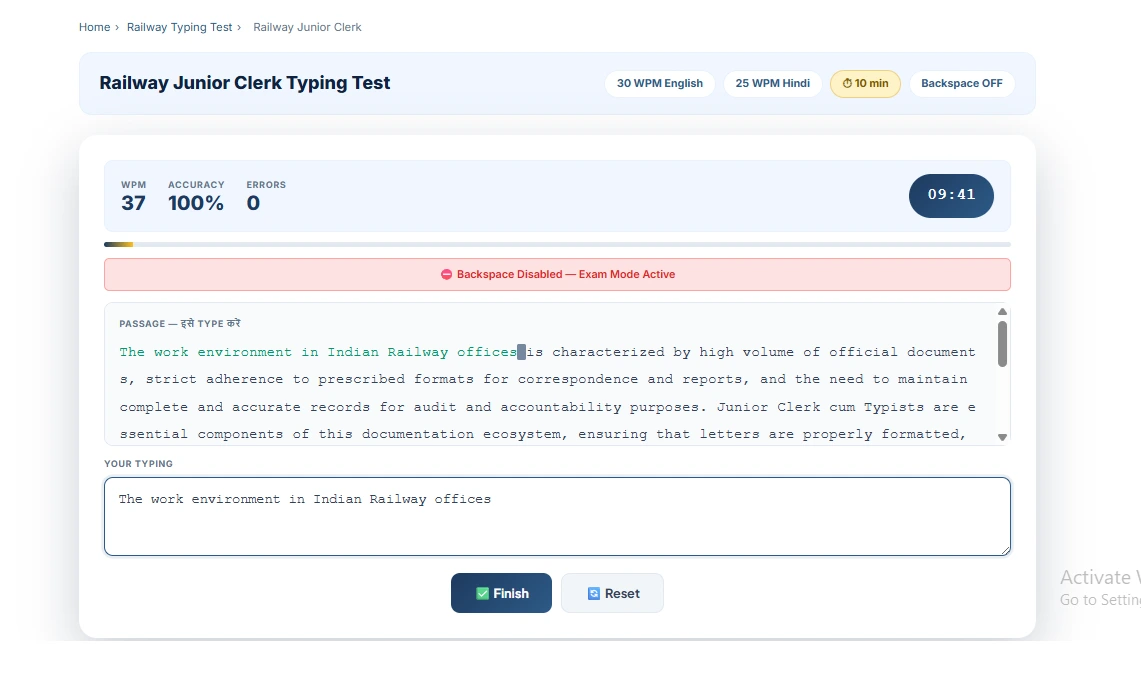Click the passage scrollbar up arrow
Image resolution: width=1141 pixels, height=677 pixels.
1002,311
